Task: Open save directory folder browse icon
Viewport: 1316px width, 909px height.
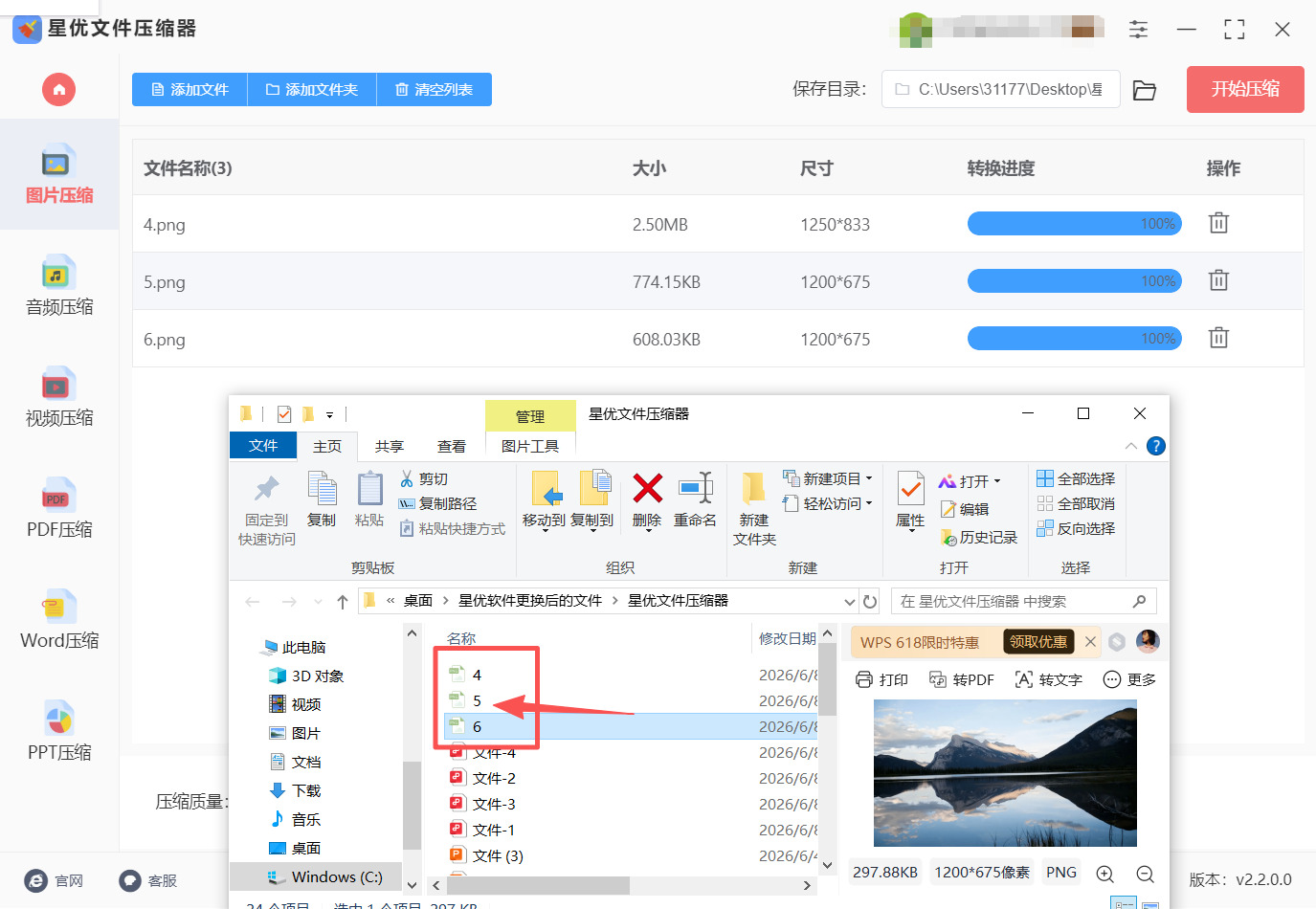Action: (x=1145, y=90)
